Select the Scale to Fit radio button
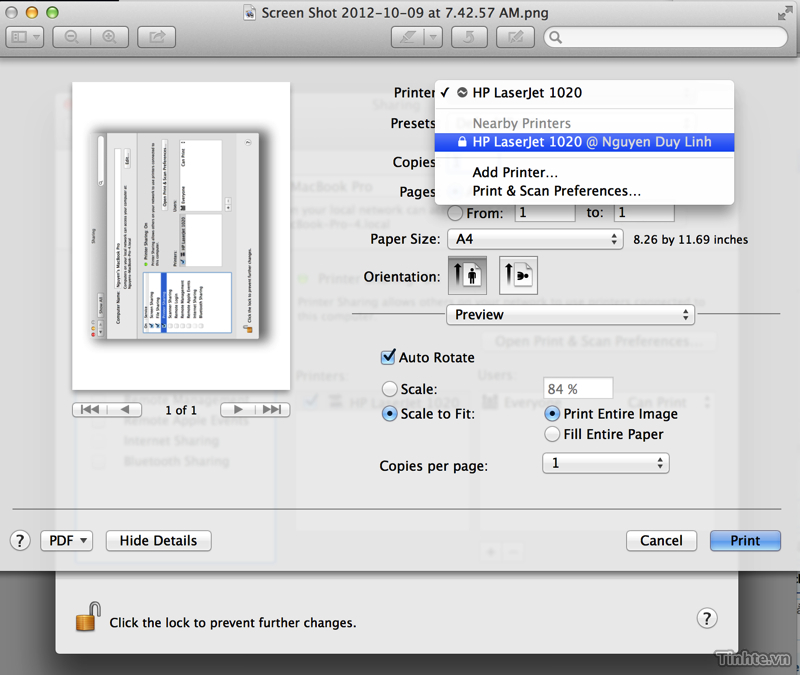Screen dimensions: 800x675 point(390,414)
